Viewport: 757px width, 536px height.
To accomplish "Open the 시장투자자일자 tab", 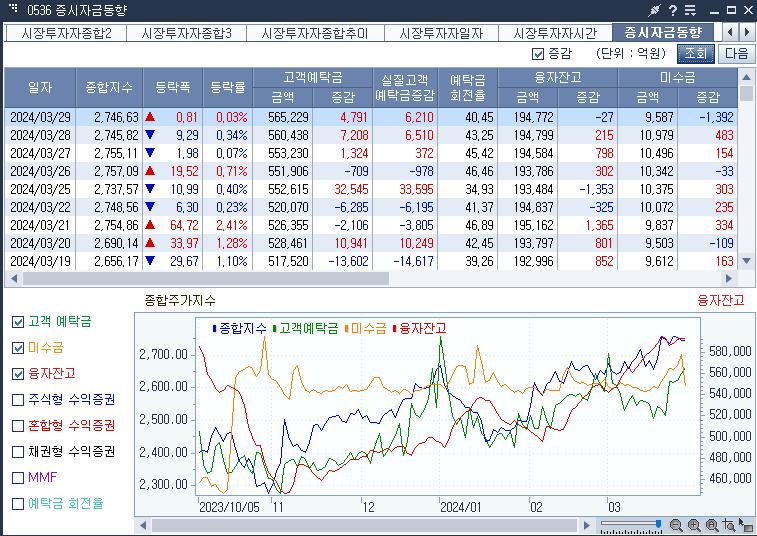I will click(441, 33).
